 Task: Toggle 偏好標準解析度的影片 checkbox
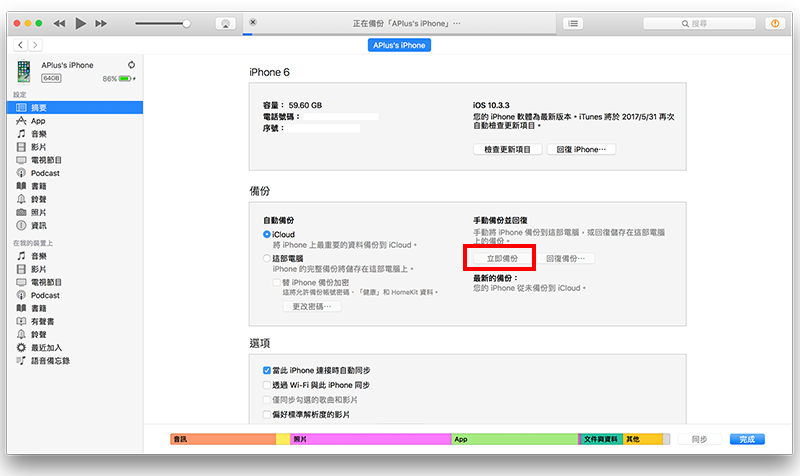(266, 415)
